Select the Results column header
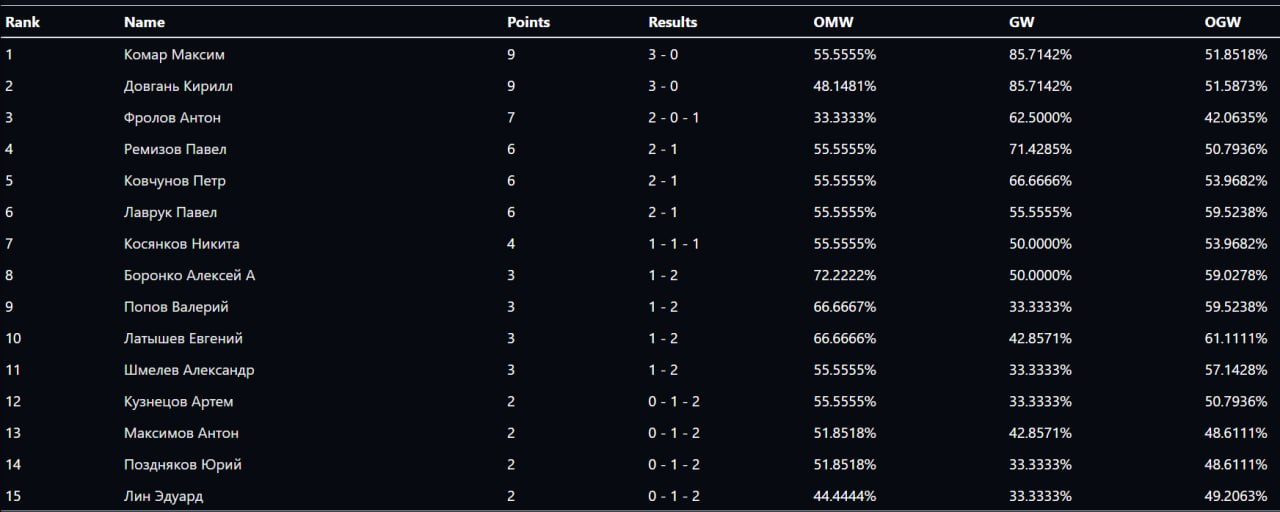This screenshot has height=512, width=1280. coord(672,22)
